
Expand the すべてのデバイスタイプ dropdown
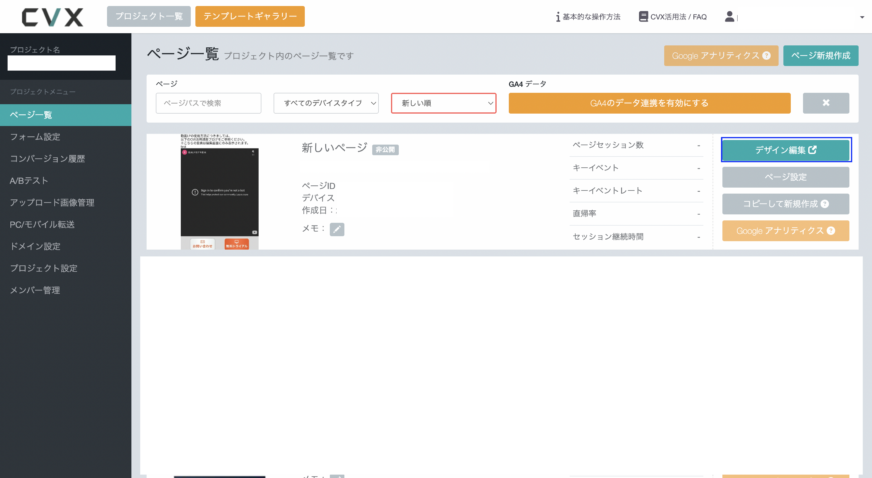point(326,103)
